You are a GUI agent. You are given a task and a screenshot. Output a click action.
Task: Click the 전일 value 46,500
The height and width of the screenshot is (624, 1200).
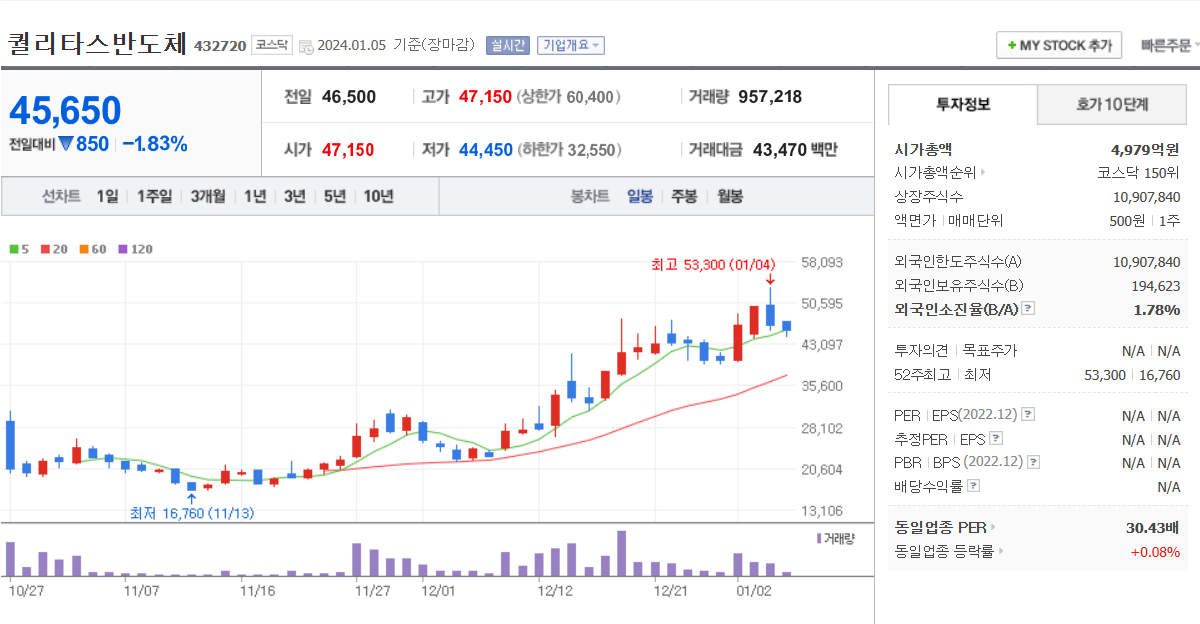(349, 97)
